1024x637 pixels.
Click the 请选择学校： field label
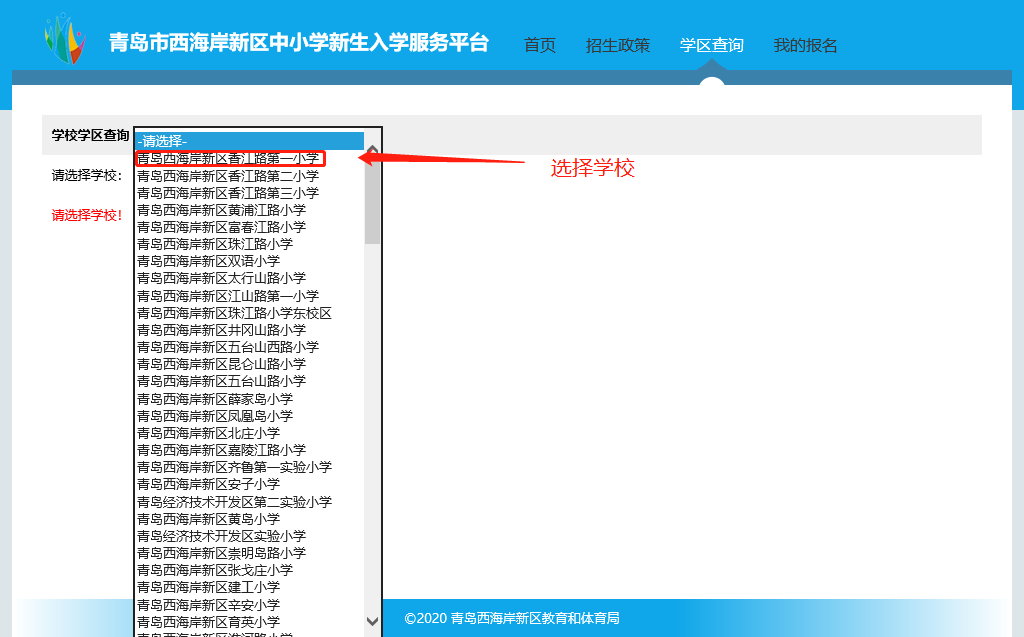pos(87,175)
